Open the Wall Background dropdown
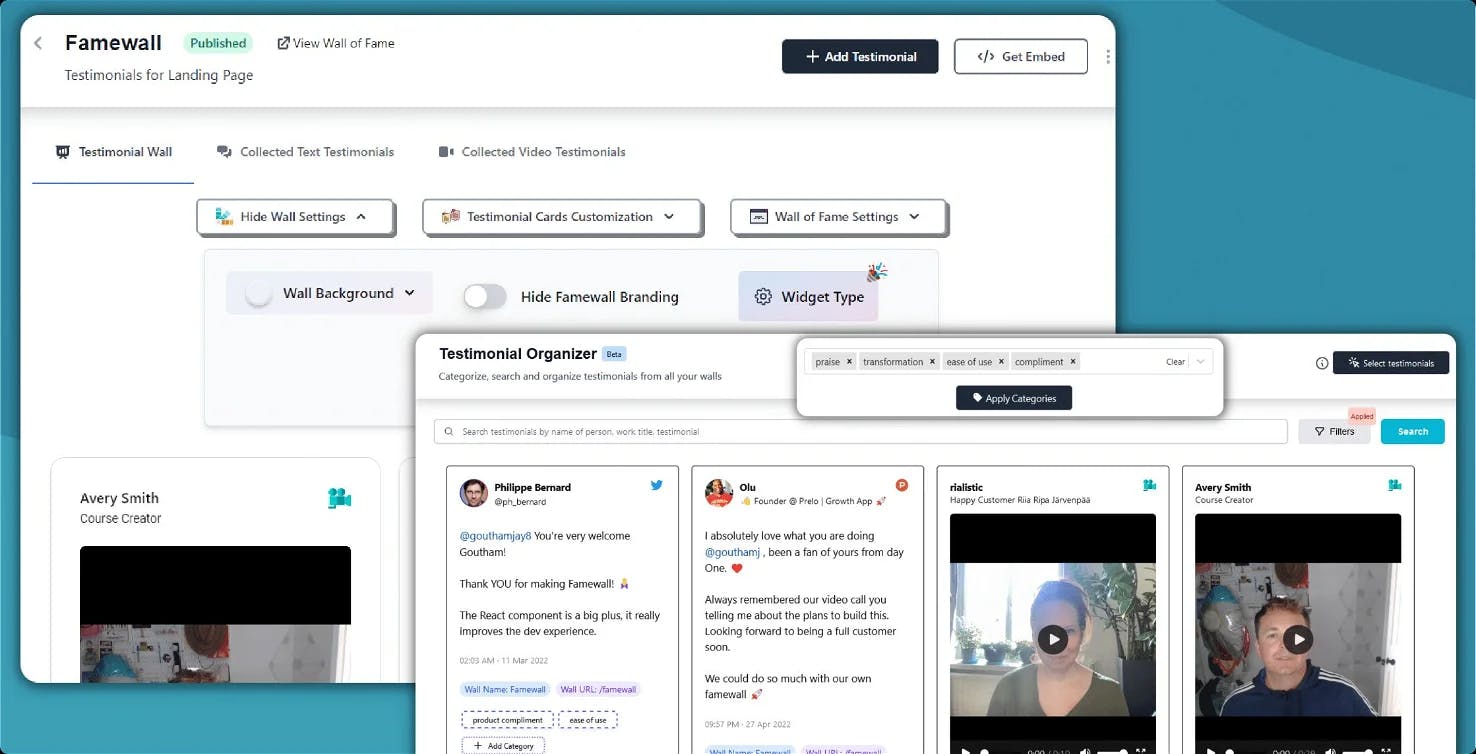The width and height of the screenshot is (1476, 754). click(330, 293)
